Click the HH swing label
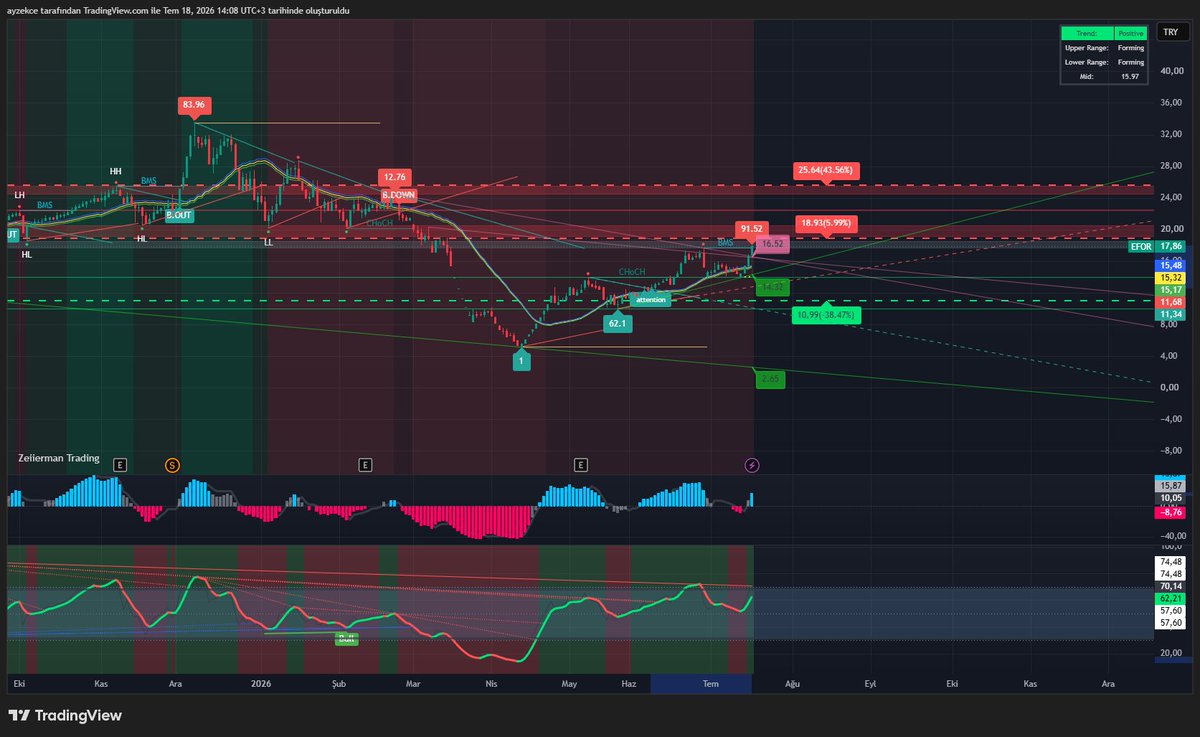 (x=116, y=172)
